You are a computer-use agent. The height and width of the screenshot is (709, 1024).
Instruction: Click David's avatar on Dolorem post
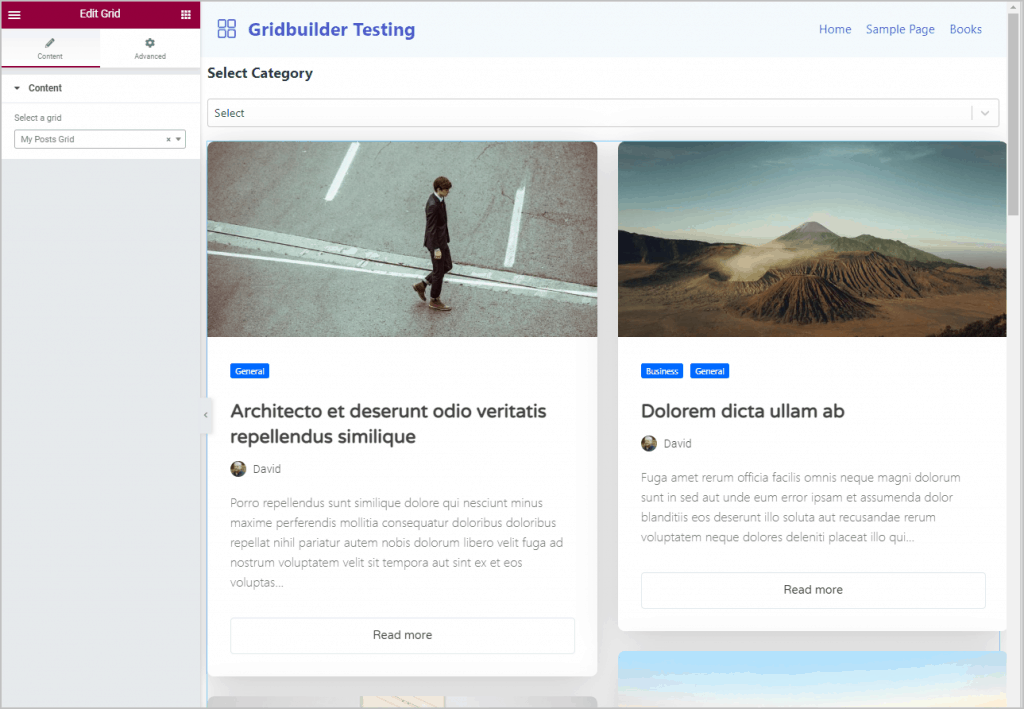tap(649, 443)
